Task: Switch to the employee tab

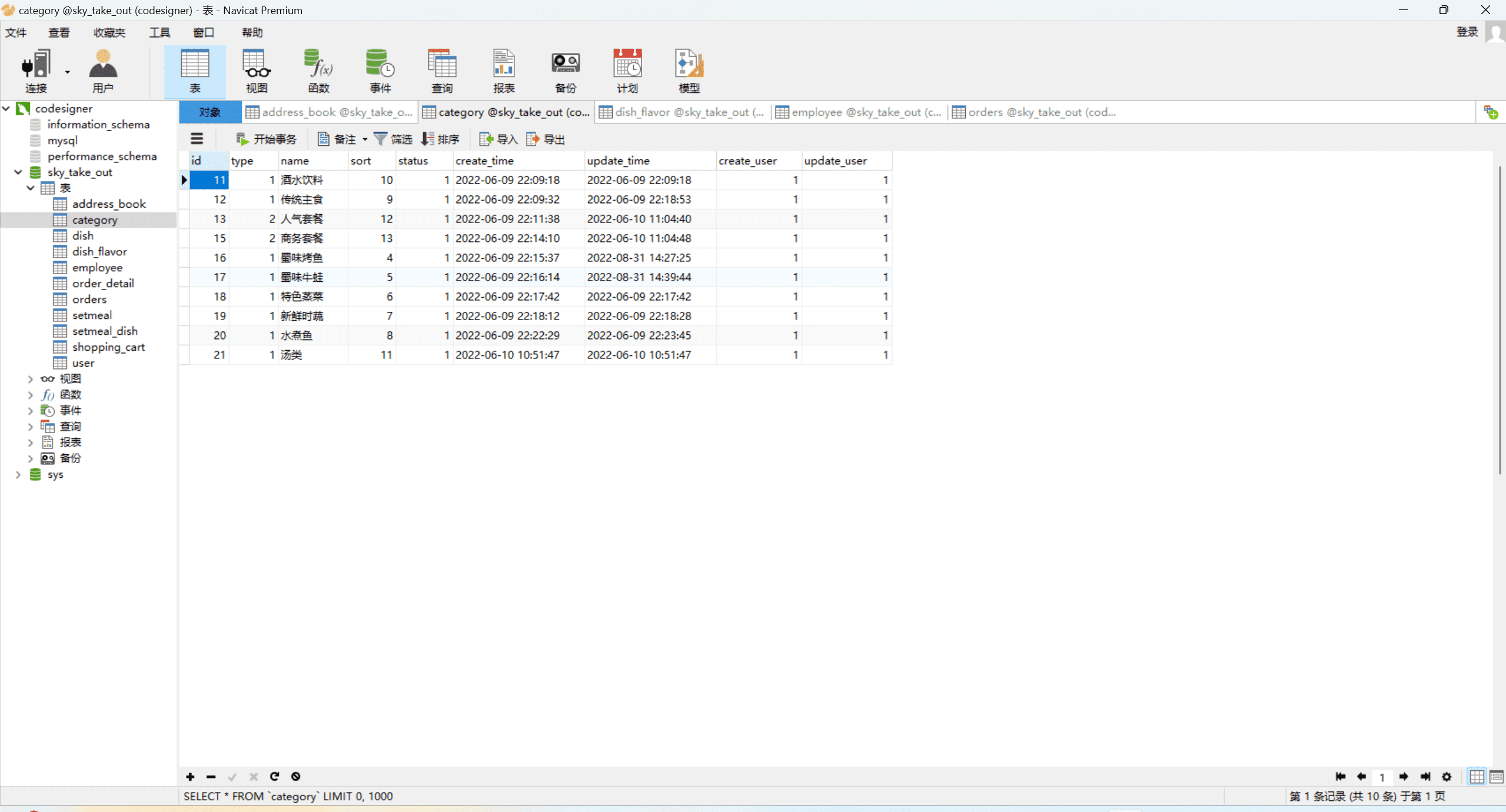Action: click(x=859, y=112)
